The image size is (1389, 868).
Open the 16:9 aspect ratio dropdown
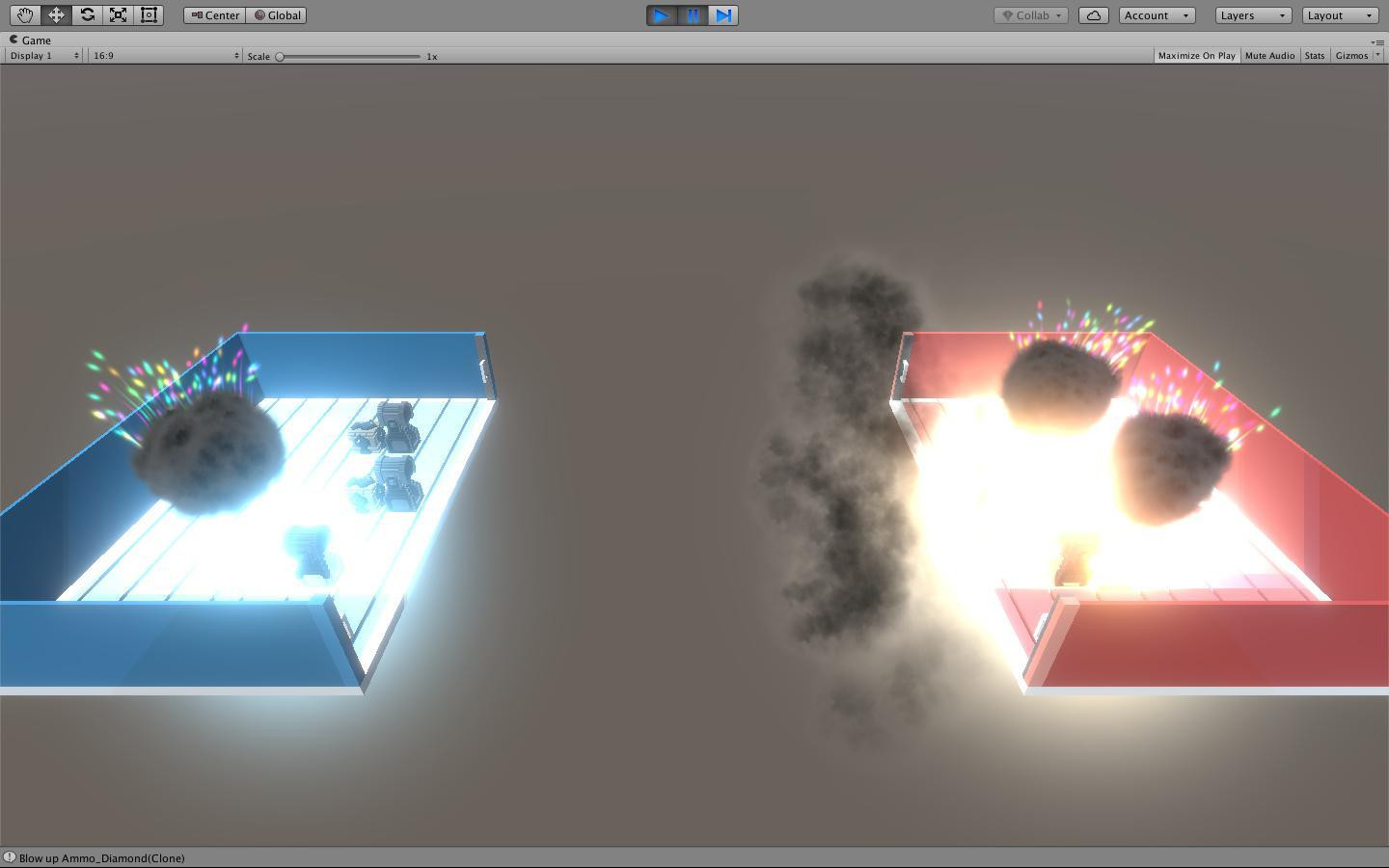click(166, 56)
